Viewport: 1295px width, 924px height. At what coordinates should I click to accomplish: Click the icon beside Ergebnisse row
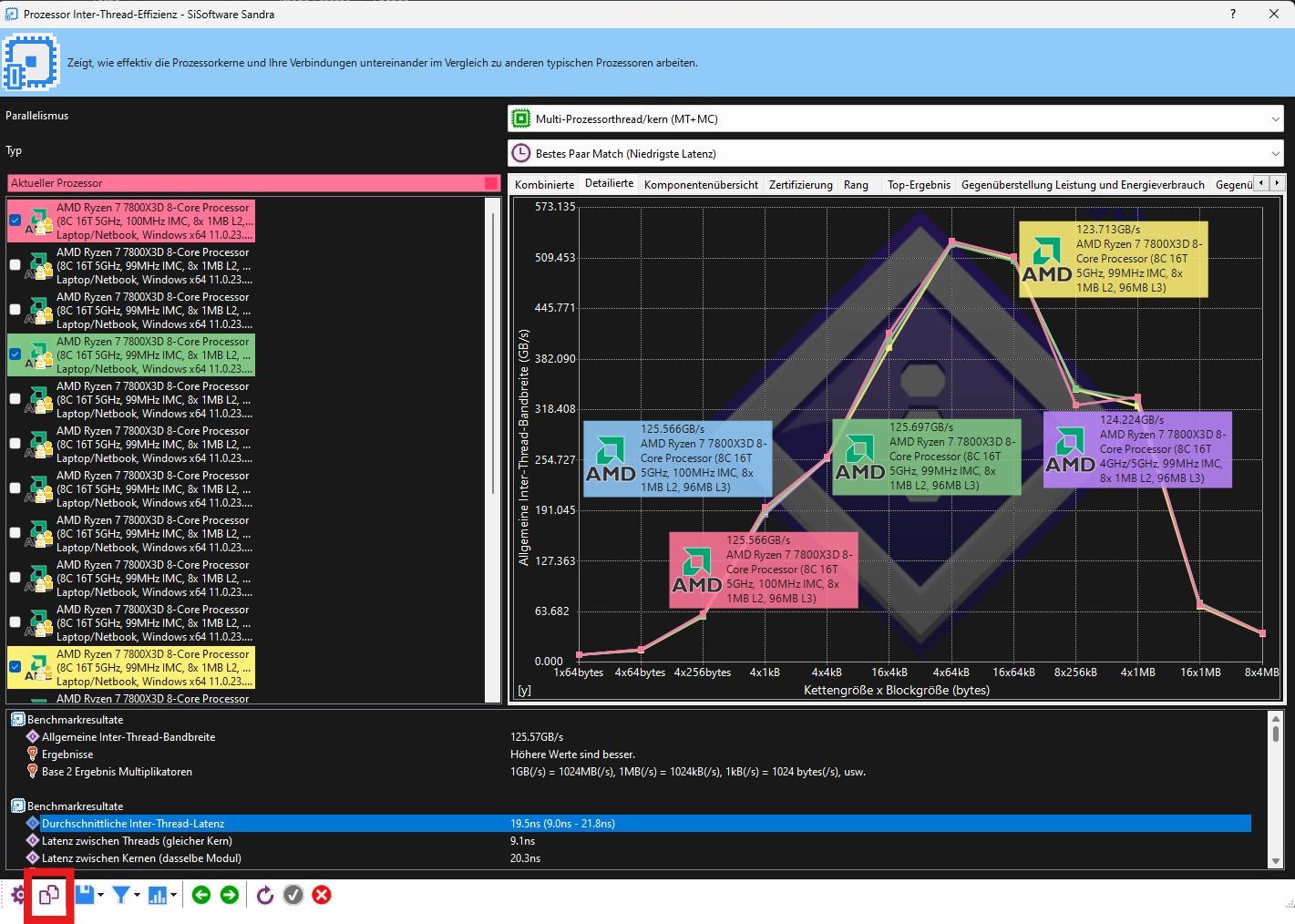click(x=33, y=754)
